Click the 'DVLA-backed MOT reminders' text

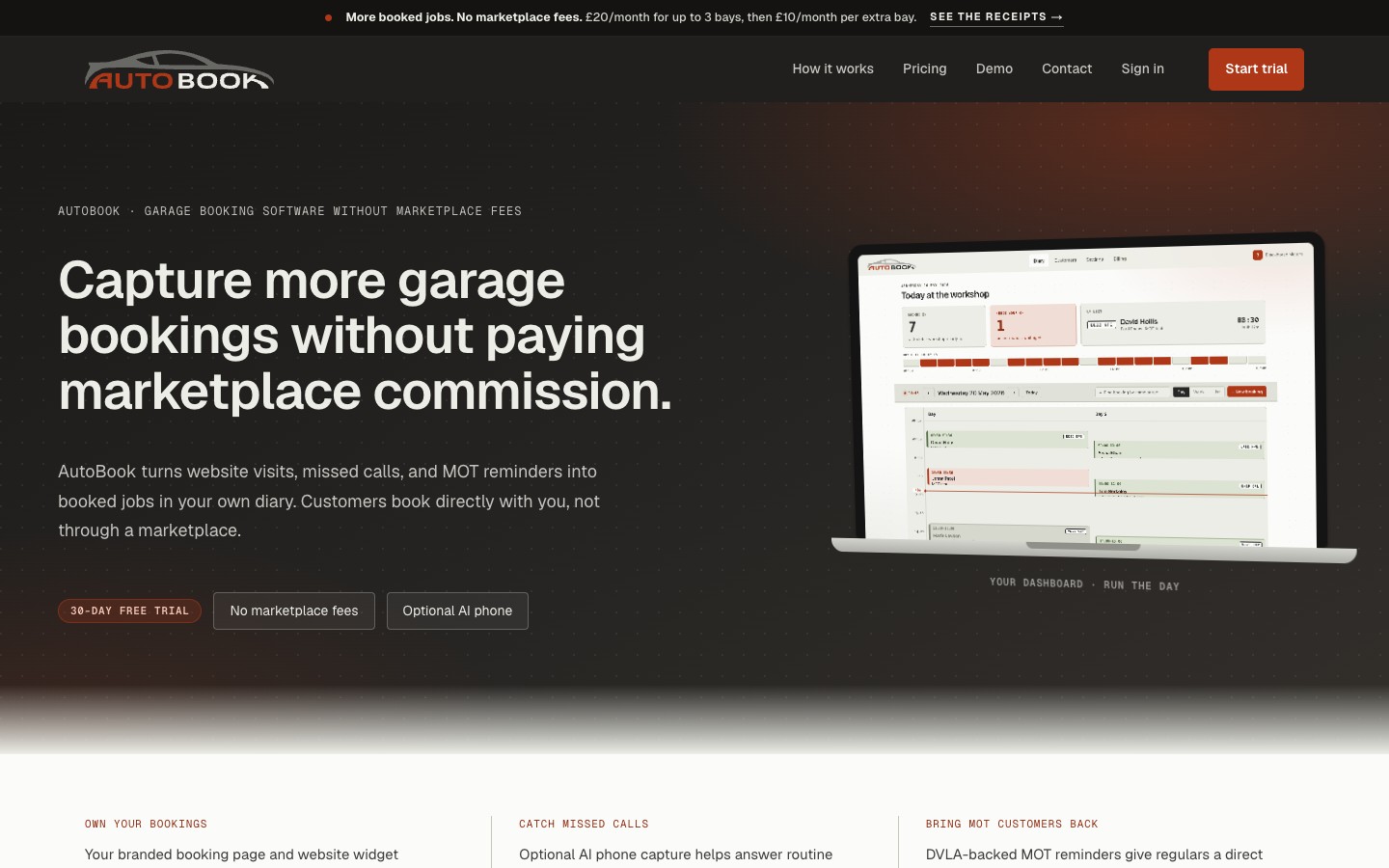(1094, 854)
